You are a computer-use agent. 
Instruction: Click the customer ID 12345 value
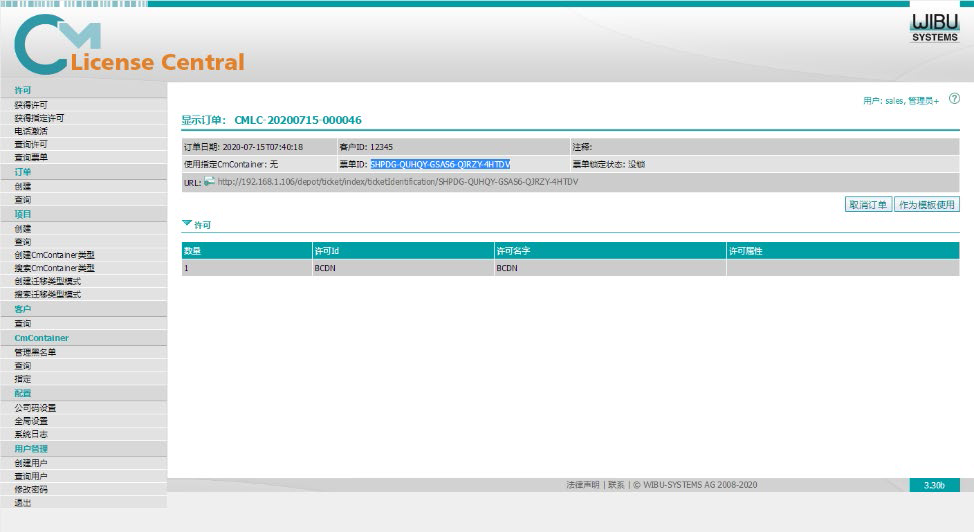(381, 147)
